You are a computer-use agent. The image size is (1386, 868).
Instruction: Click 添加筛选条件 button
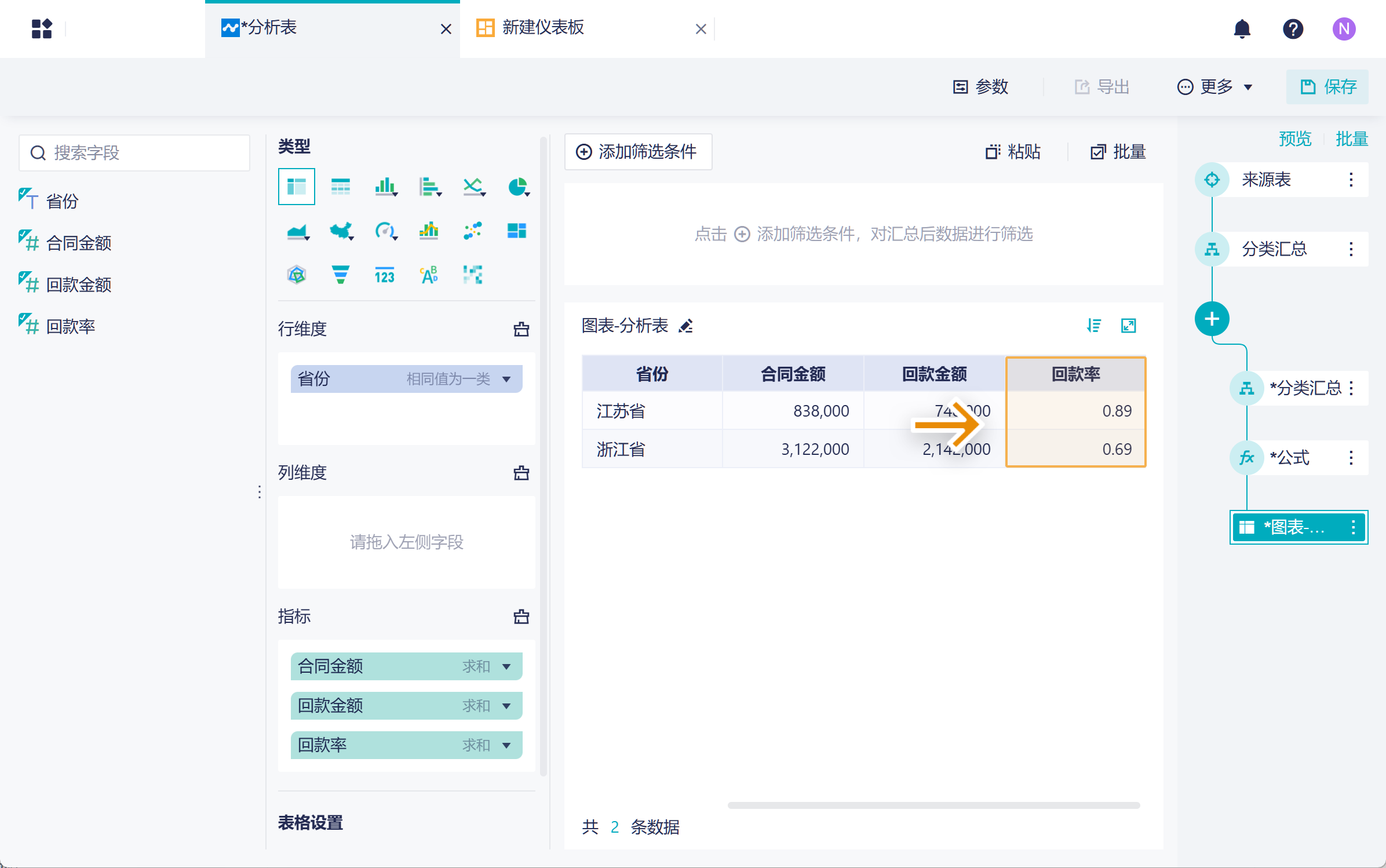(x=638, y=152)
